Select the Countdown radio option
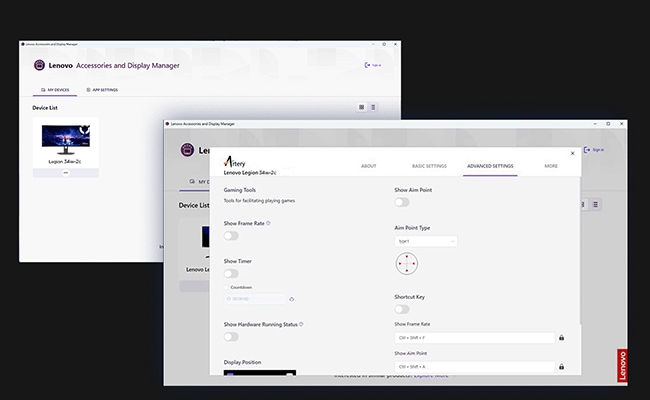The width and height of the screenshot is (650, 400). click(x=226, y=287)
